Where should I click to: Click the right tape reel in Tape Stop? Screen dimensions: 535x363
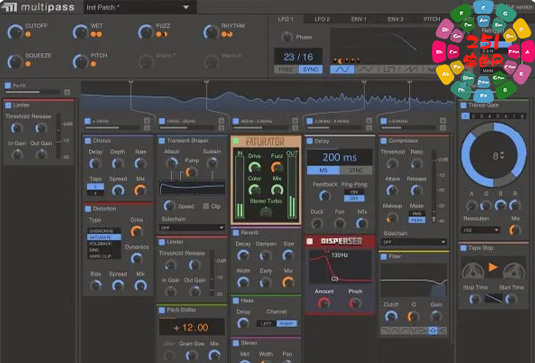coord(514,271)
